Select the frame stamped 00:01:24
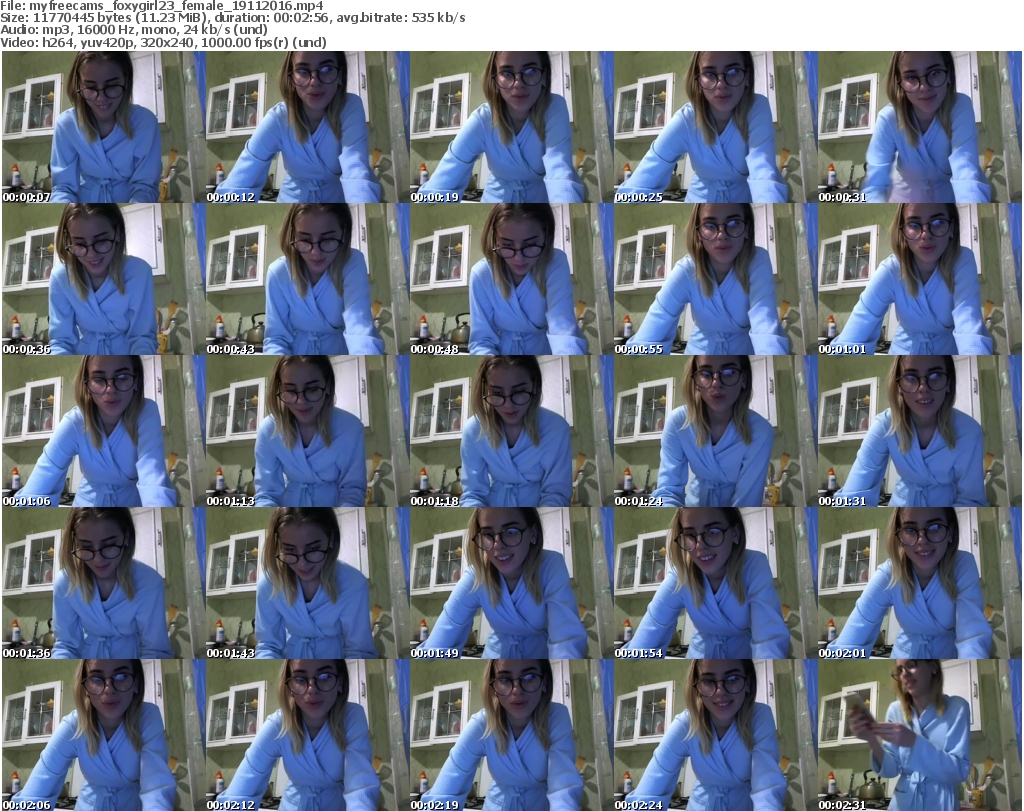Screen dimensions: 1024x811 pos(715,432)
